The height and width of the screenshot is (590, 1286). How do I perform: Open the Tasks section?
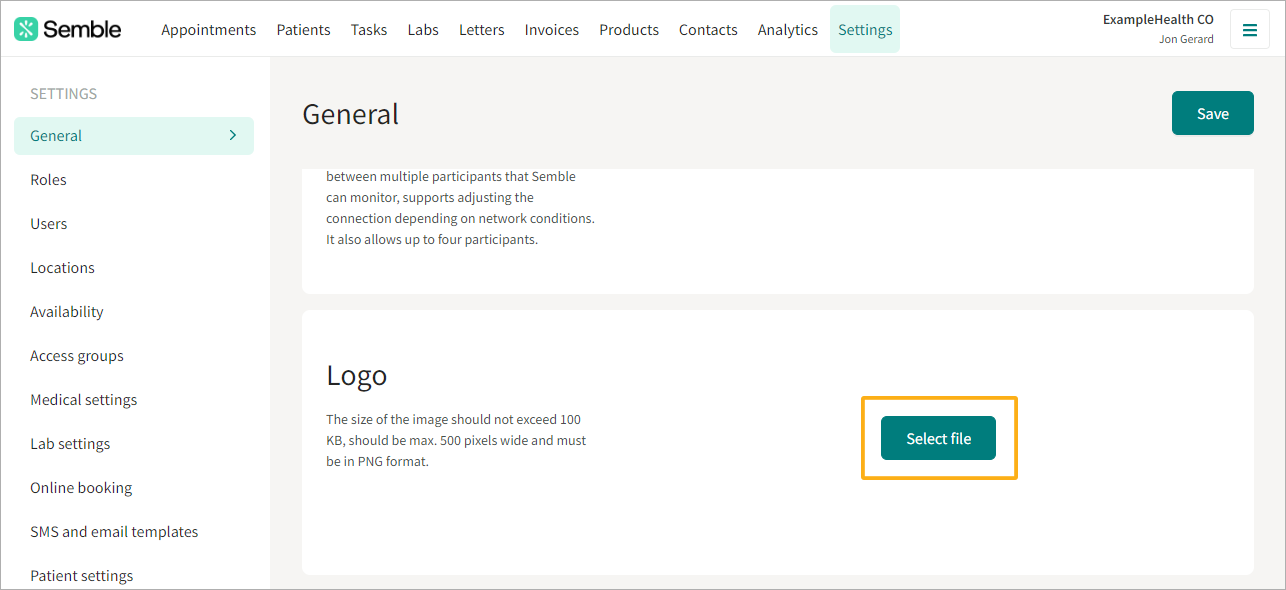pyautogui.click(x=369, y=29)
